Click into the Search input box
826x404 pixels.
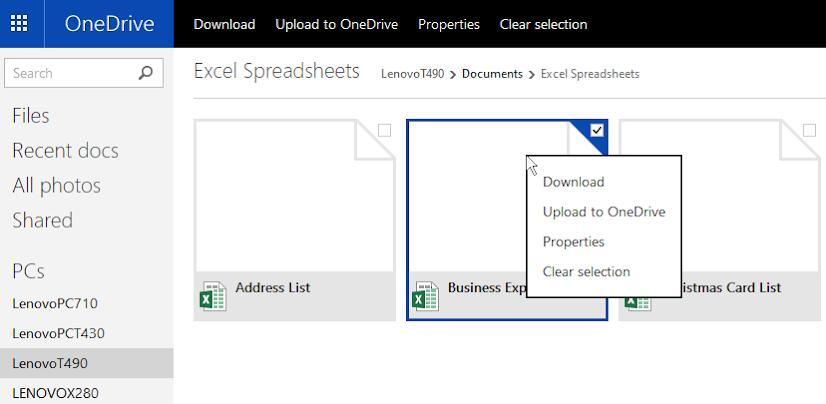[68, 73]
